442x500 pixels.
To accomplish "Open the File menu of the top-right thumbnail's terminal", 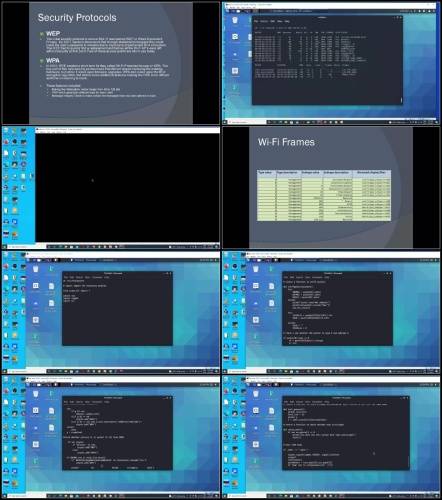I will pos(256,21).
